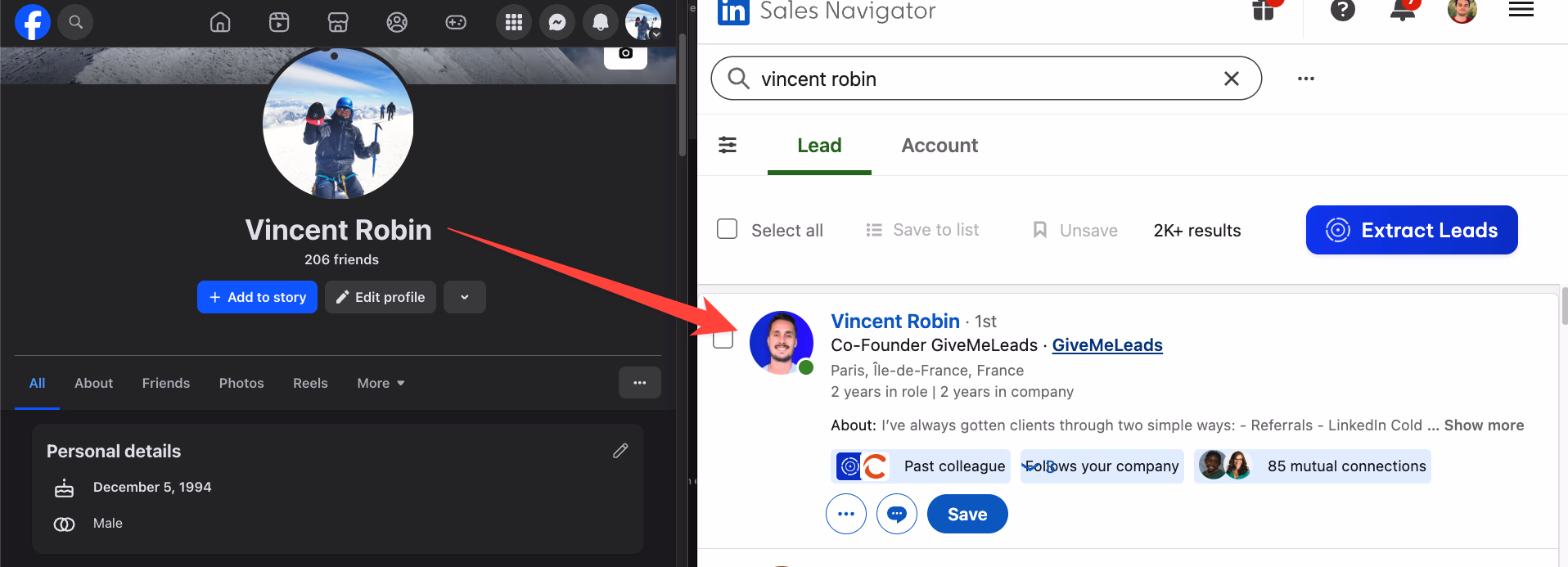Open three-dot options beside search bar

click(x=1306, y=79)
